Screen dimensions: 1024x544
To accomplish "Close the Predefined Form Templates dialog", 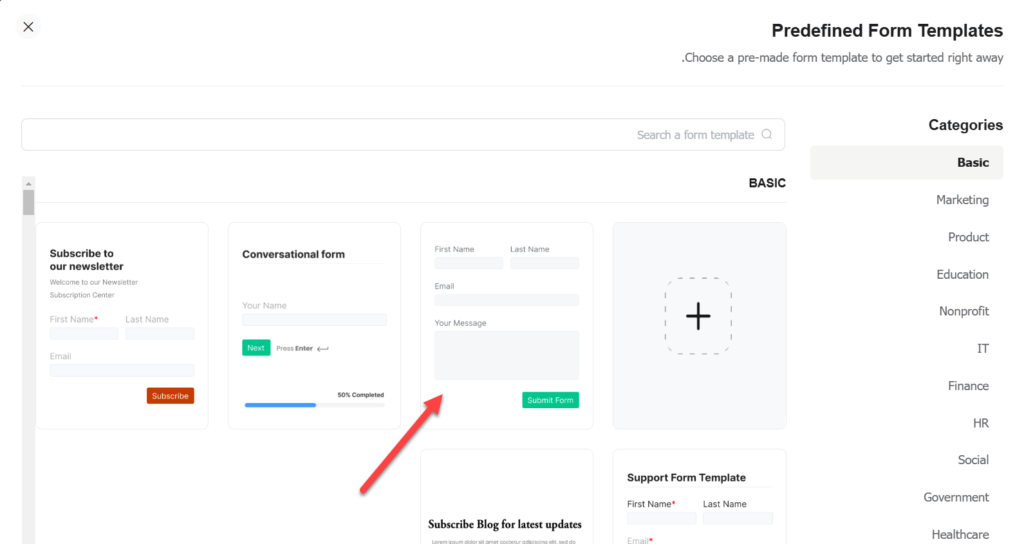I will tap(28, 27).
